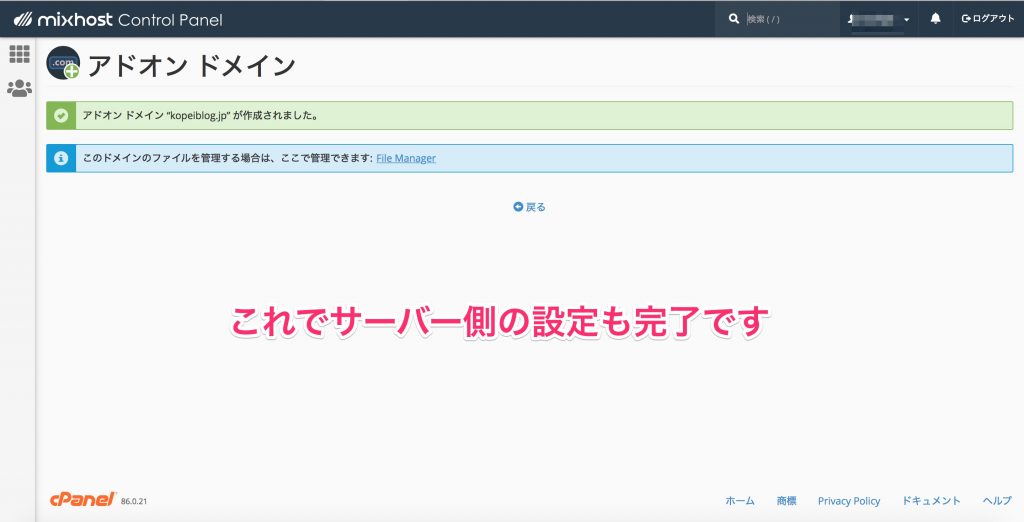The image size is (1024, 522).
Task: Click the cPanel logo in footer
Action: (x=82, y=500)
